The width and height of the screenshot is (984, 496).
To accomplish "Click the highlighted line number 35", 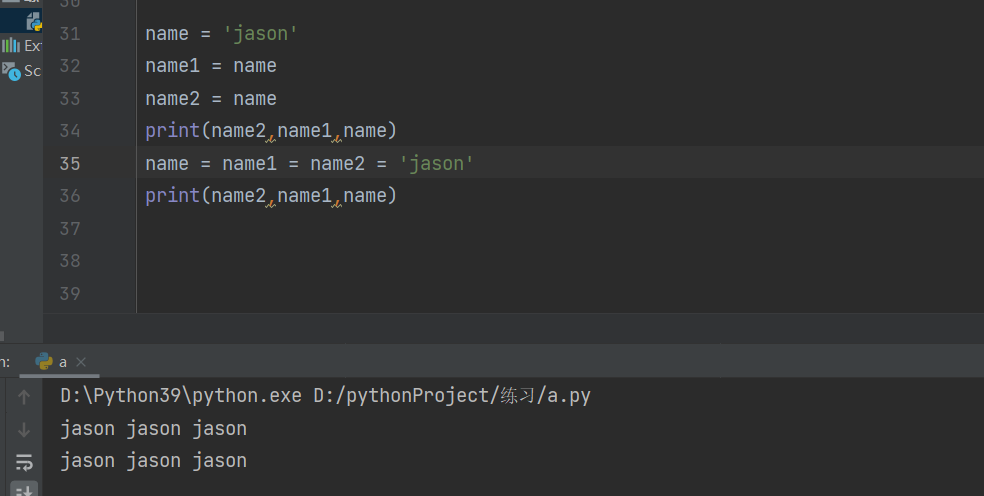I will (69, 163).
